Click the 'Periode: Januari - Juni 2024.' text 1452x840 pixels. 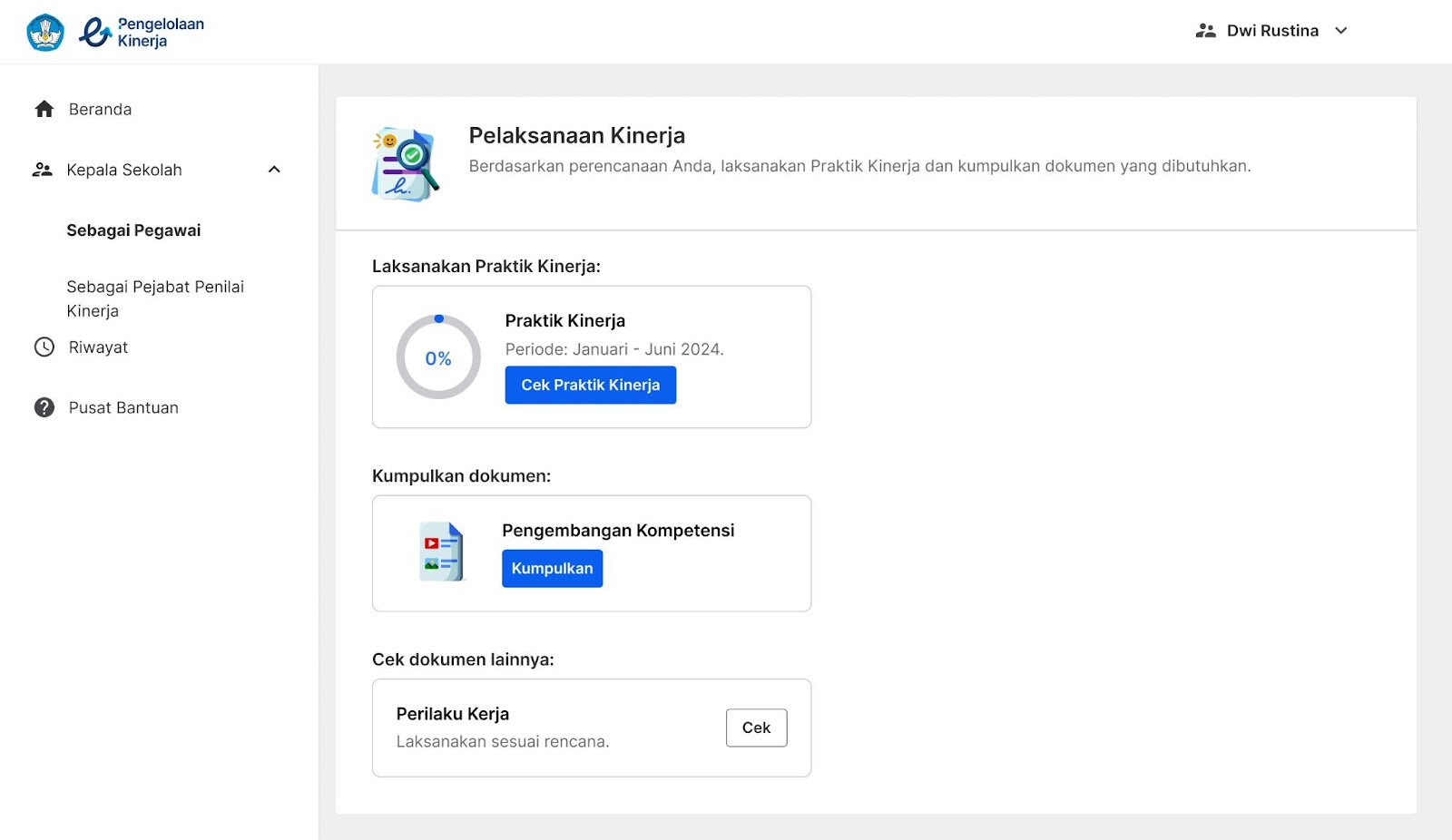pyautogui.click(x=614, y=349)
